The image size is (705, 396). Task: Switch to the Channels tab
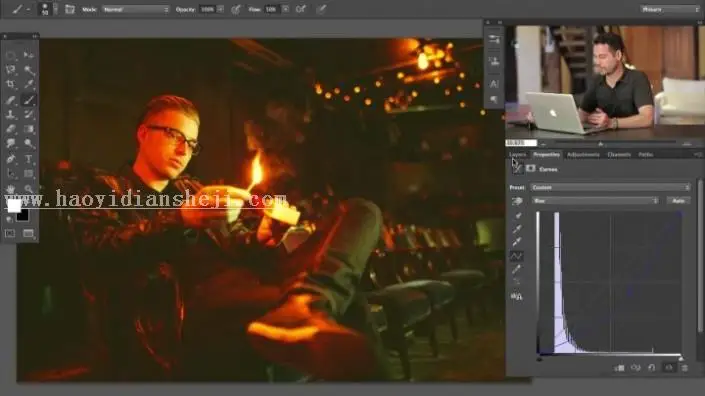619,155
